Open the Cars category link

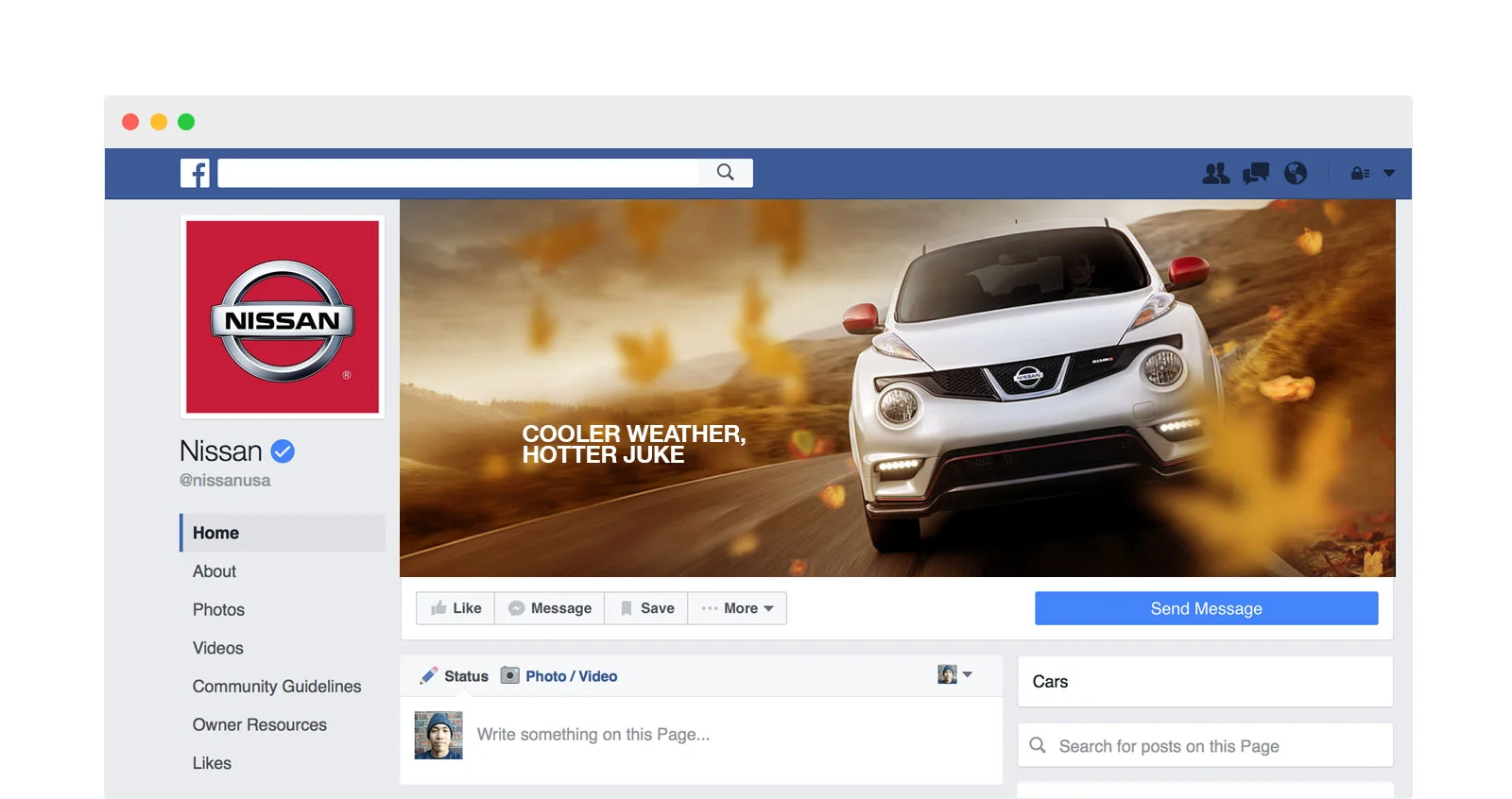point(1050,682)
